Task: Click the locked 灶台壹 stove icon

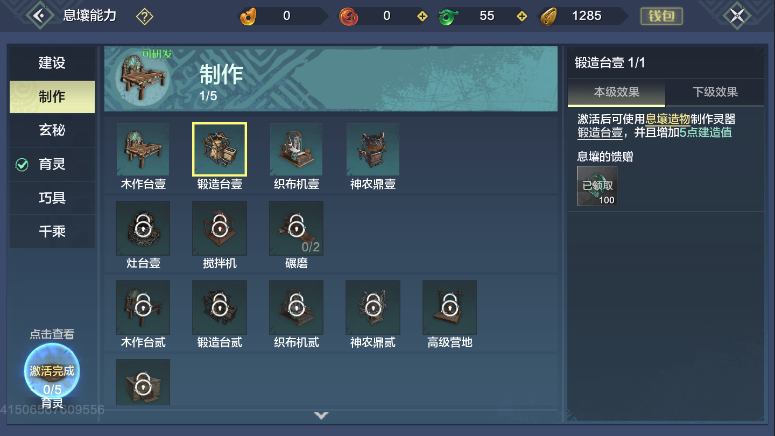Action: click(x=143, y=228)
